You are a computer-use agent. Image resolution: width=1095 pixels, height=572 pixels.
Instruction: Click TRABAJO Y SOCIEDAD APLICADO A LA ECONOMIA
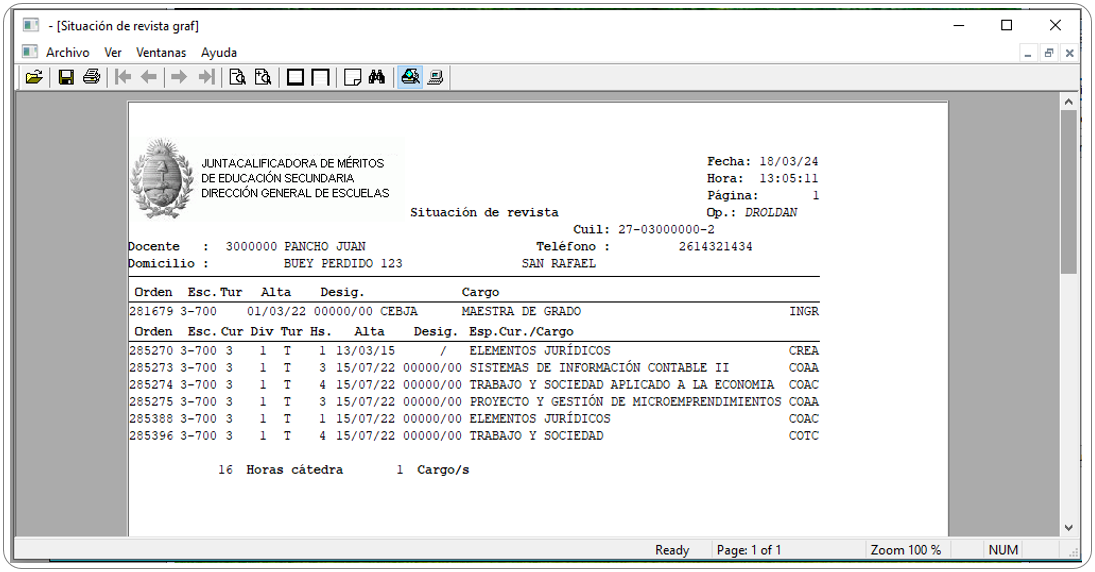(x=622, y=385)
